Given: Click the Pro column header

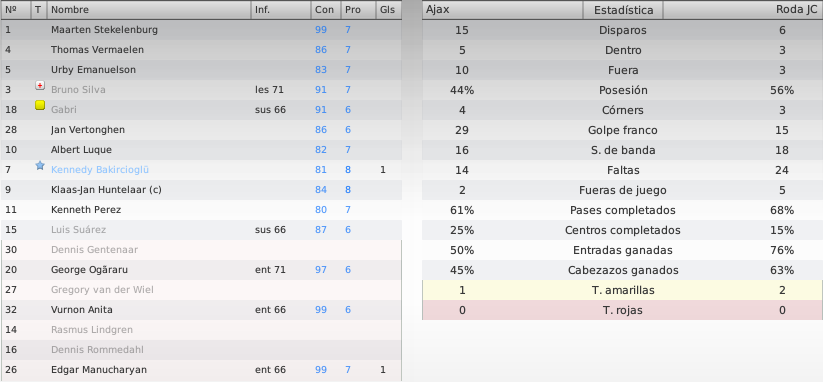Looking at the screenshot, I should (358, 10).
